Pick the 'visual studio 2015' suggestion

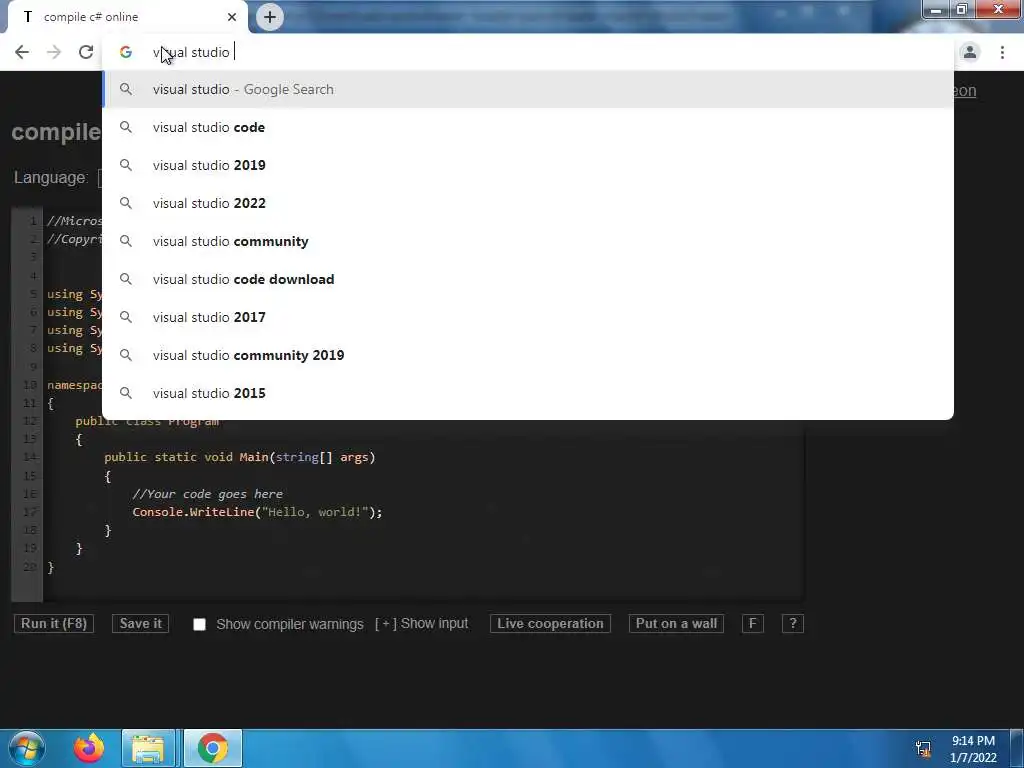pyautogui.click(x=528, y=393)
